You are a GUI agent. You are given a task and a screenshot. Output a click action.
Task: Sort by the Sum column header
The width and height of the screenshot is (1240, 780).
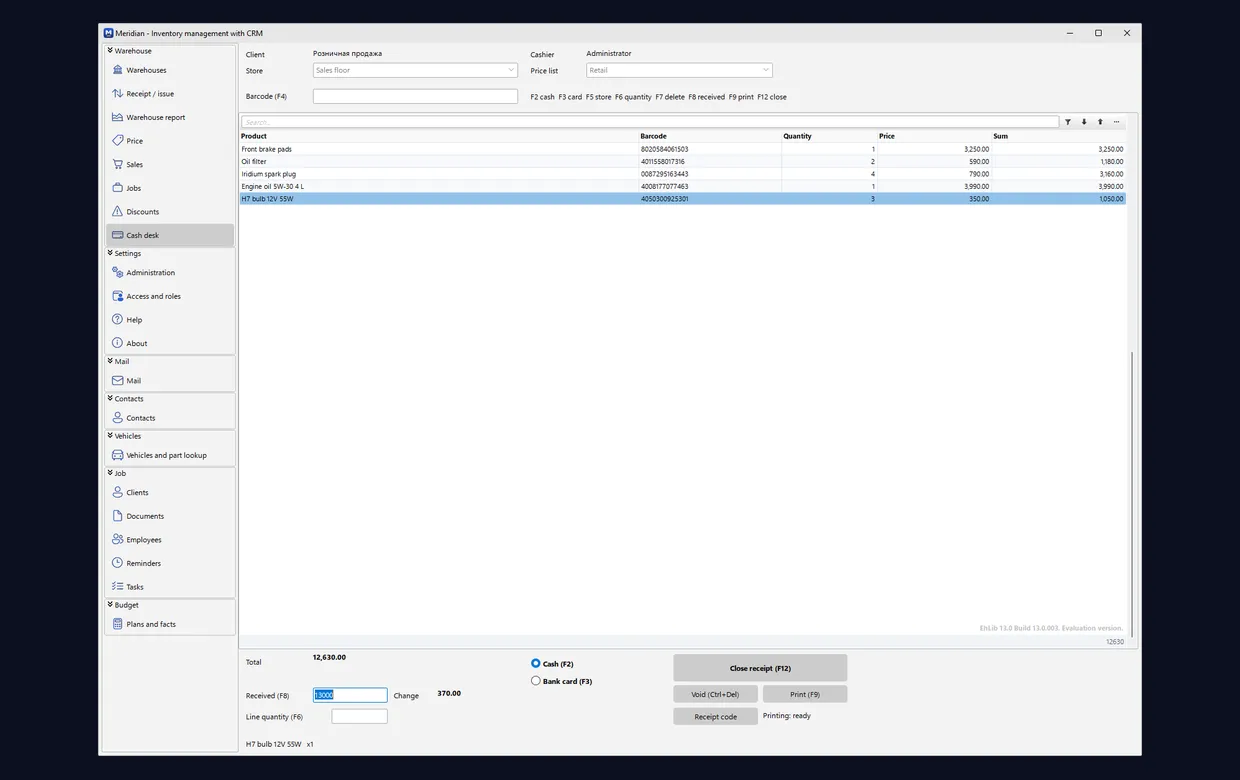pyautogui.click(x=1059, y=136)
